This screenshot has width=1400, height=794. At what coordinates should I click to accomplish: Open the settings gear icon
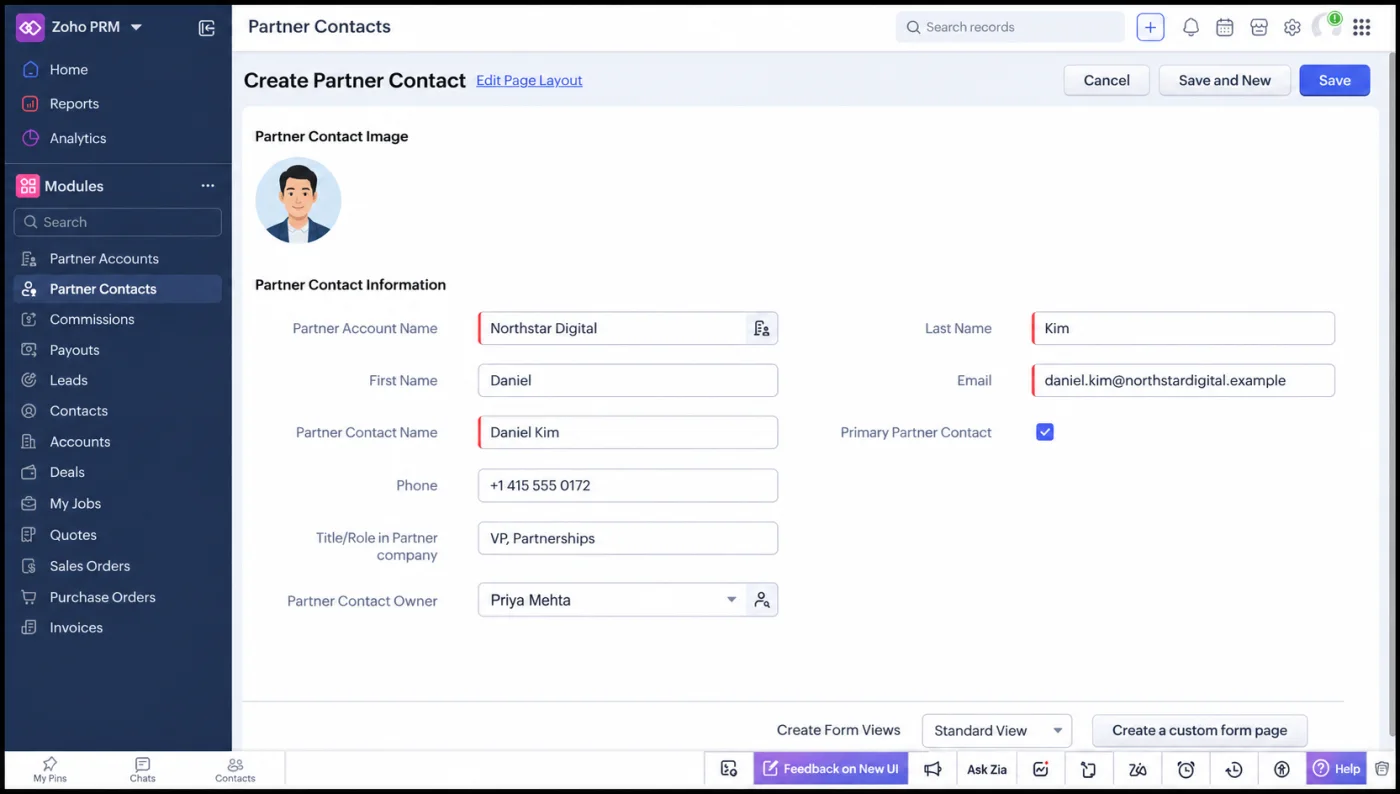pyautogui.click(x=1292, y=28)
